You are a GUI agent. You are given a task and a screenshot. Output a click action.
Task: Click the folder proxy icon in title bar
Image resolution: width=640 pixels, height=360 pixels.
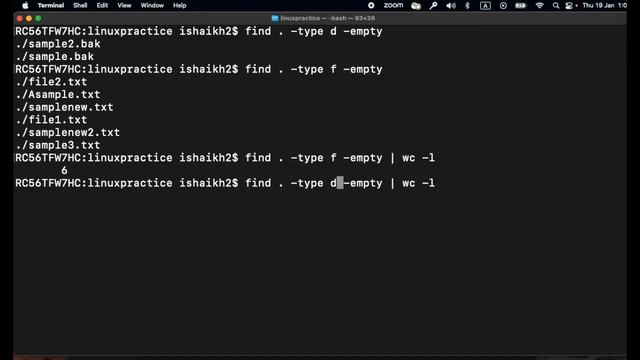[275, 18]
